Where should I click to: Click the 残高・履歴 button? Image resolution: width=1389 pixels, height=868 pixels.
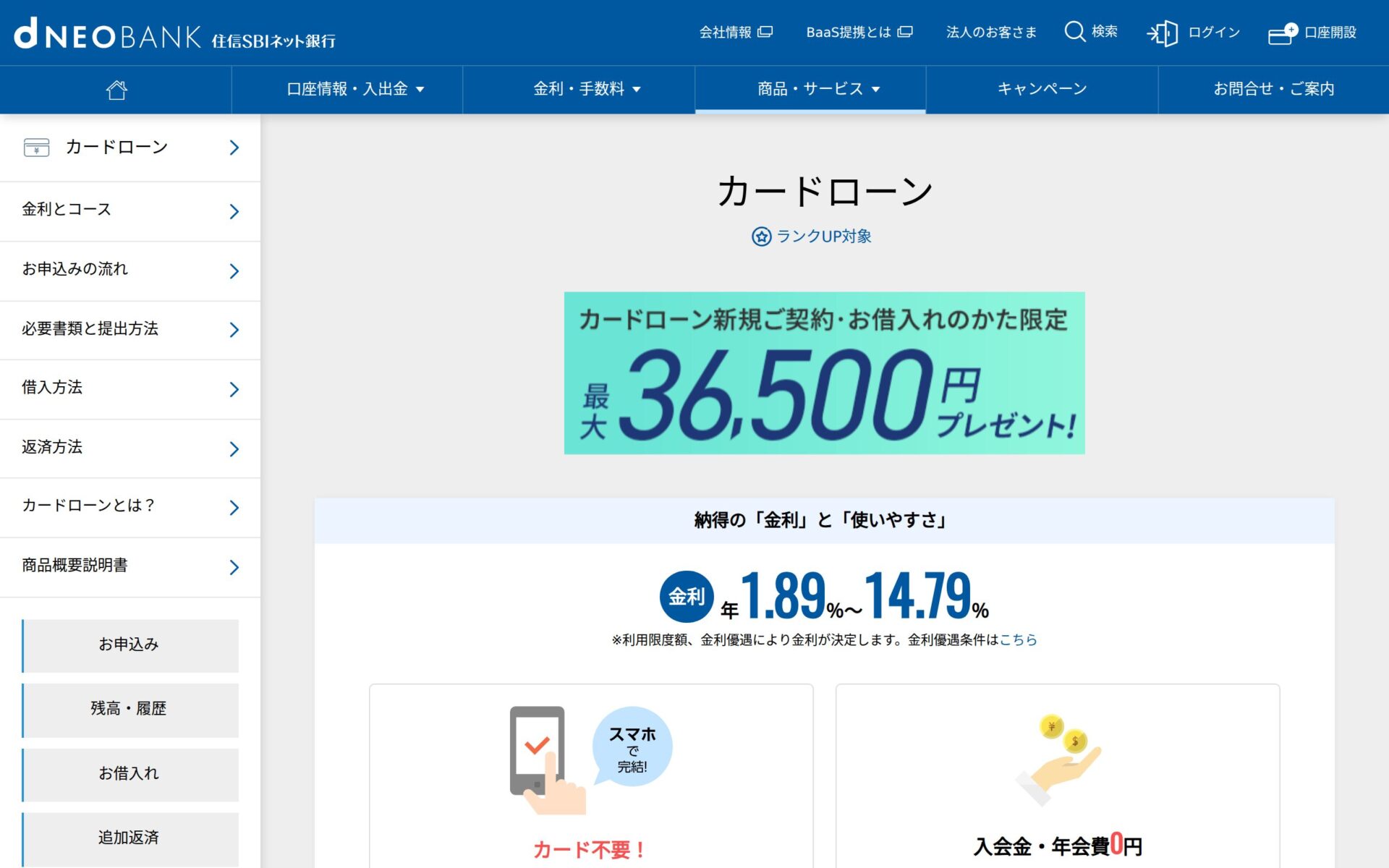click(130, 710)
